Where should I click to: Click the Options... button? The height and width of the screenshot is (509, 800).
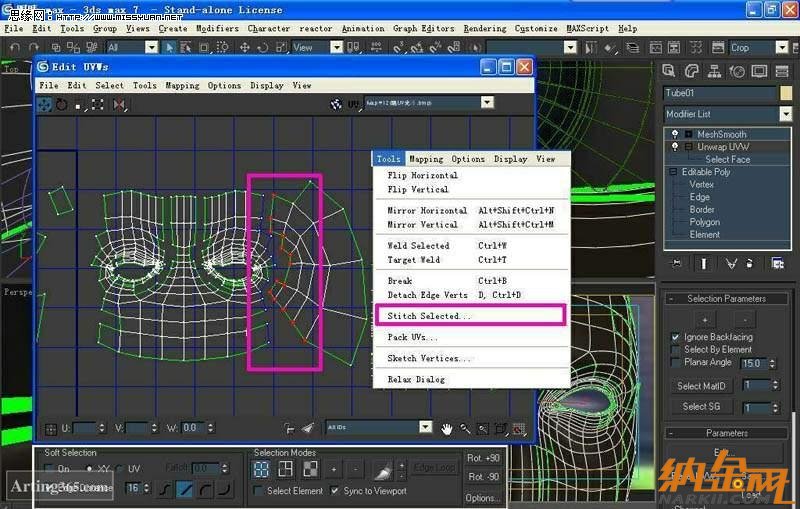(483, 497)
